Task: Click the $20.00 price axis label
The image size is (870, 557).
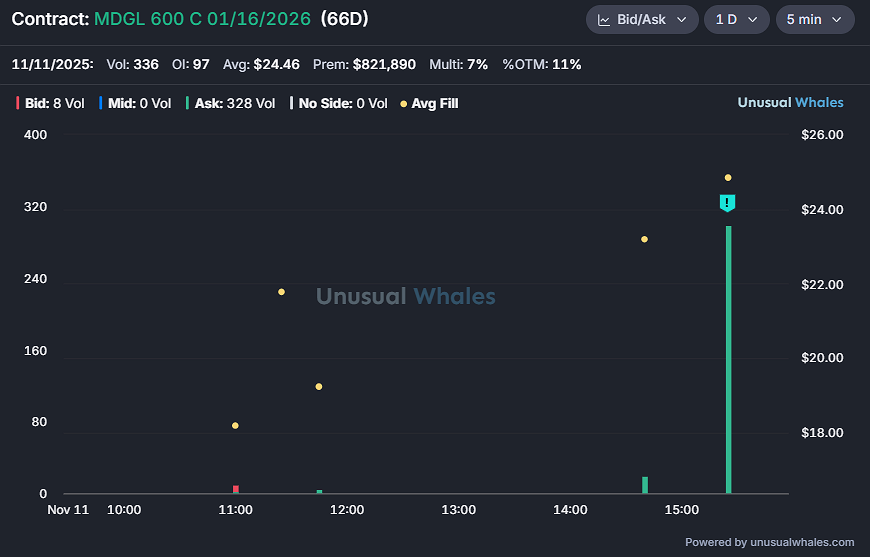Action: click(x=822, y=358)
